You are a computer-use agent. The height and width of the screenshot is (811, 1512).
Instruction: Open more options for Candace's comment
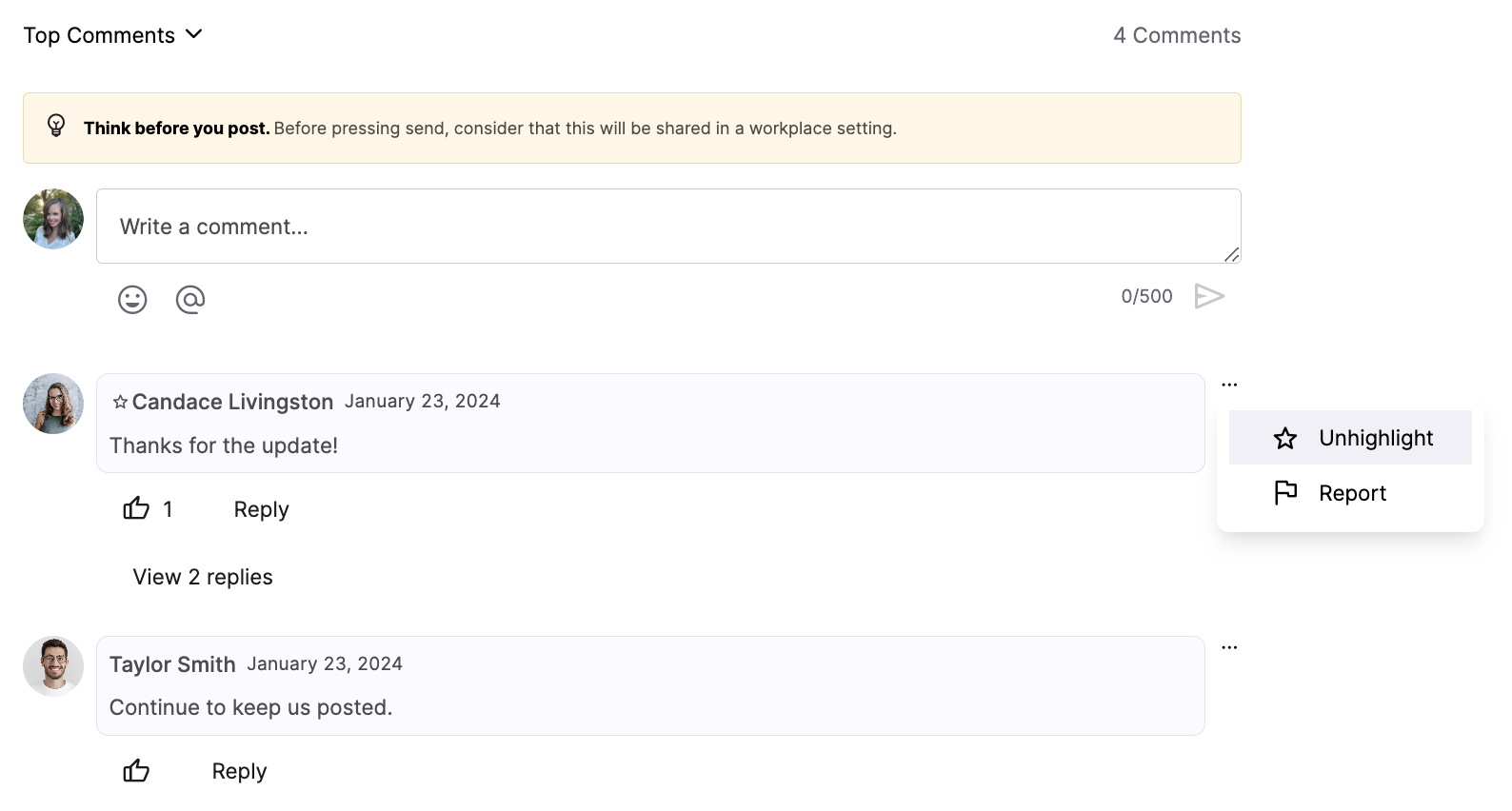click(x=1229, y=385)
